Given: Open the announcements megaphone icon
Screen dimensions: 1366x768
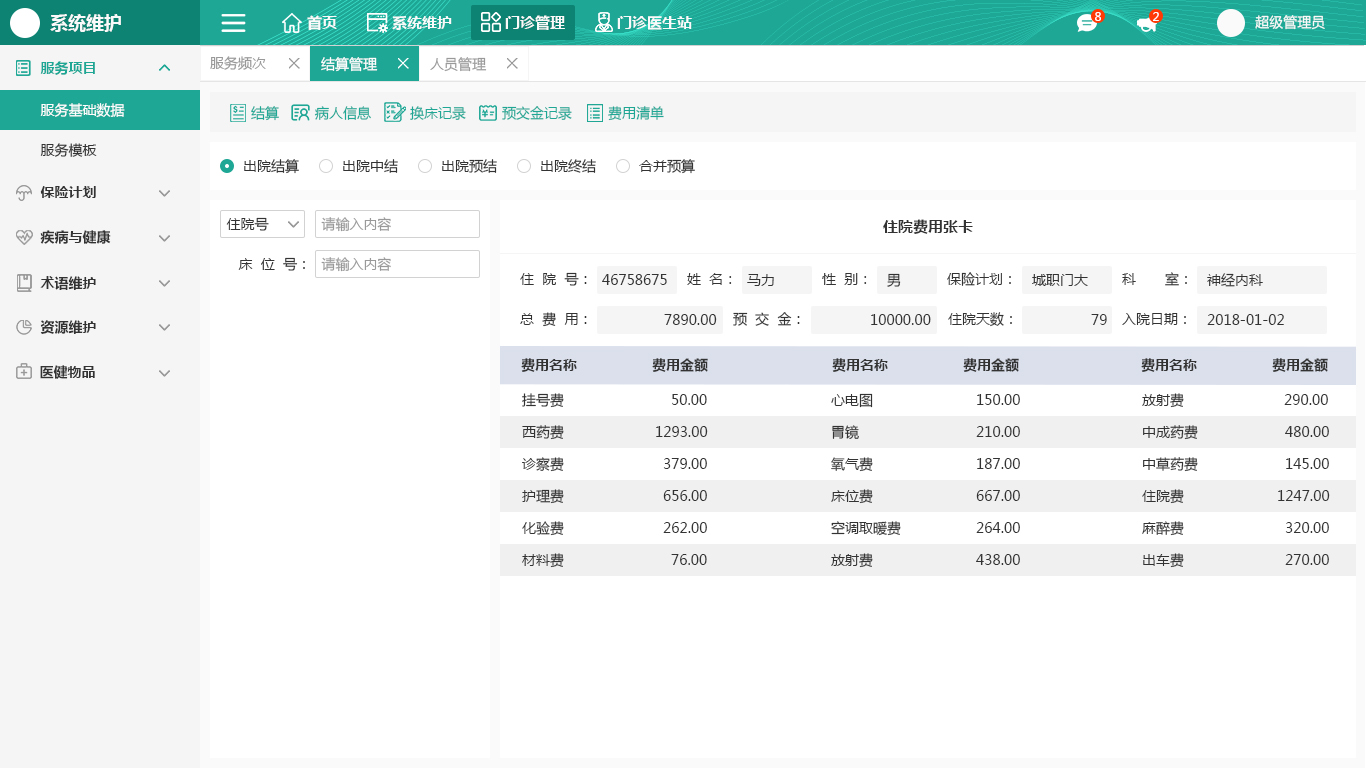Looking at the screenshot, I should coord(1146,23).
